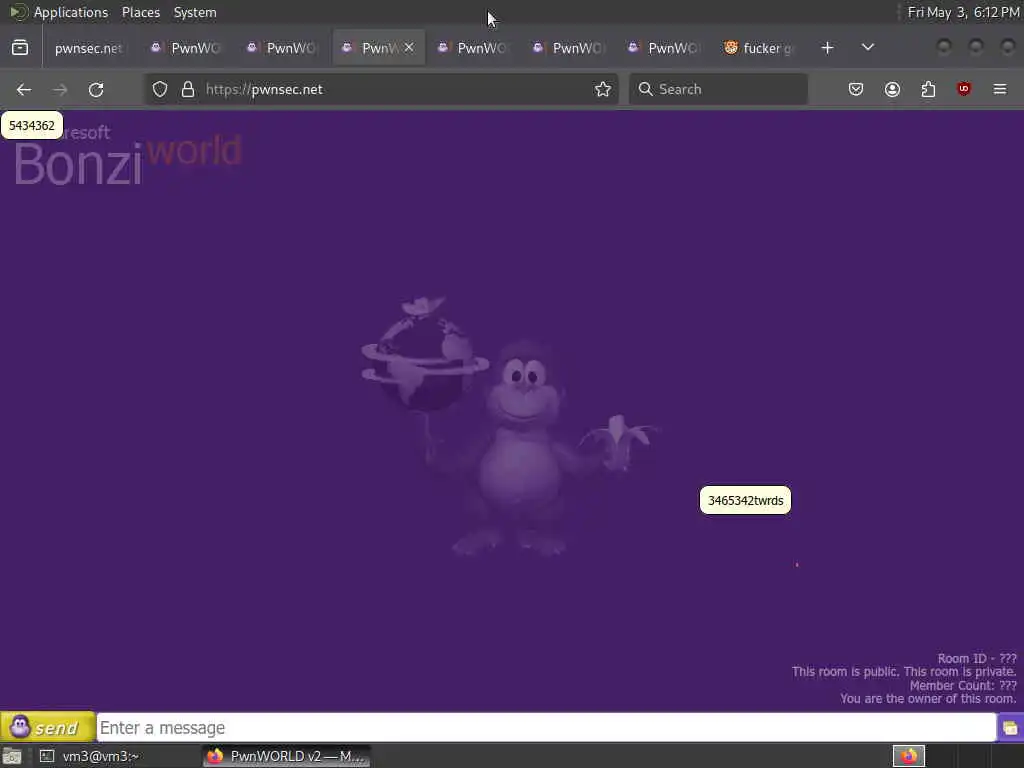This screenshot has height=768, width=1024.
Task: Open the vm3@vm3 terminal taskbar item
Action: (91, 756)
